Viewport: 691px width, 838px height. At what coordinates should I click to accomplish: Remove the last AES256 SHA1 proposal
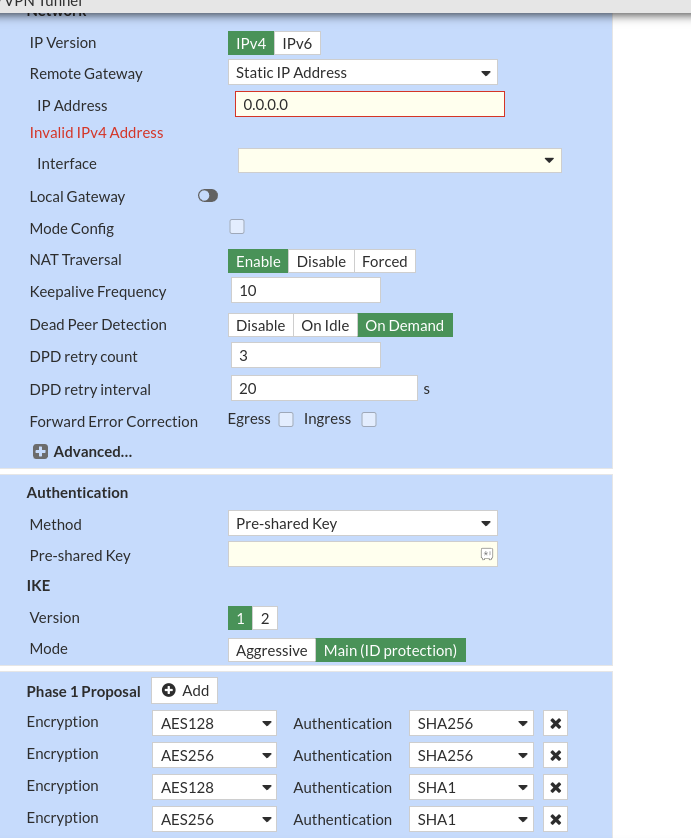pos(555,819)
